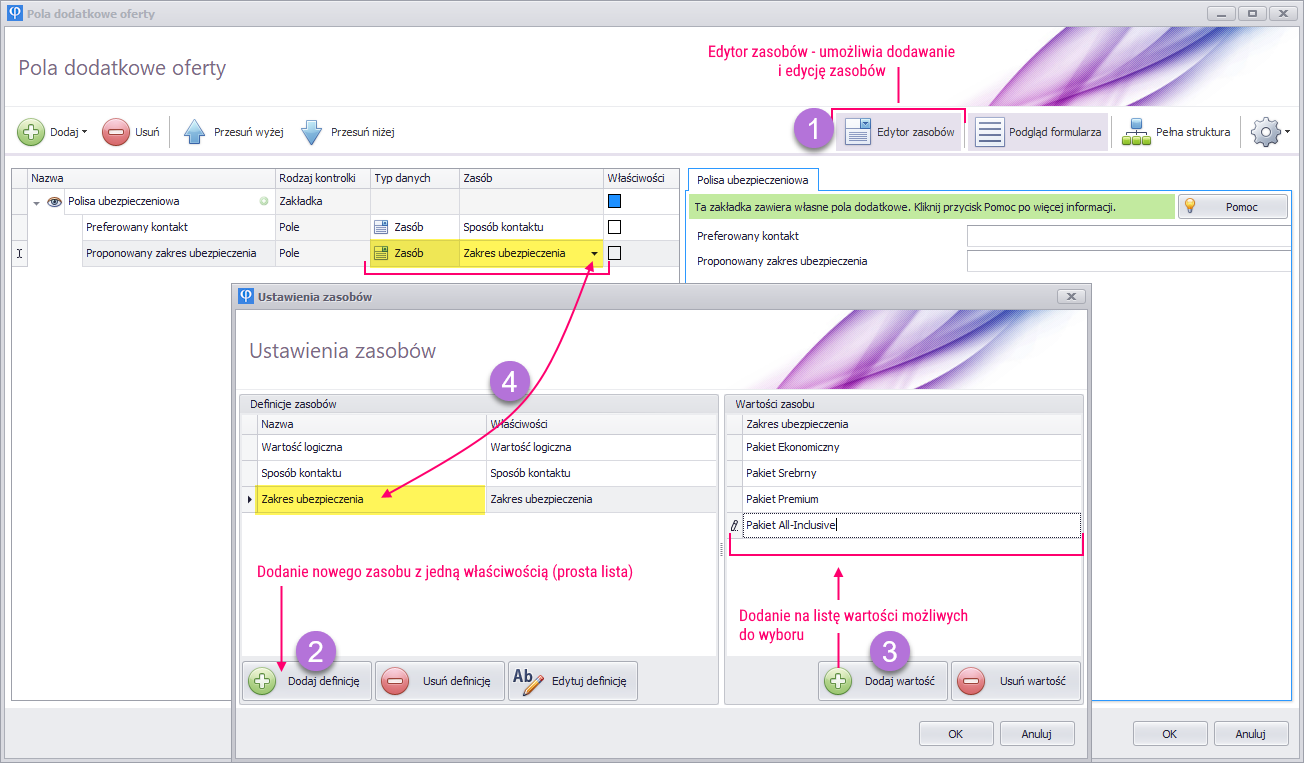
Task: Move item up with Przesuń wyżej arrow
Action: tap(195, 132)
